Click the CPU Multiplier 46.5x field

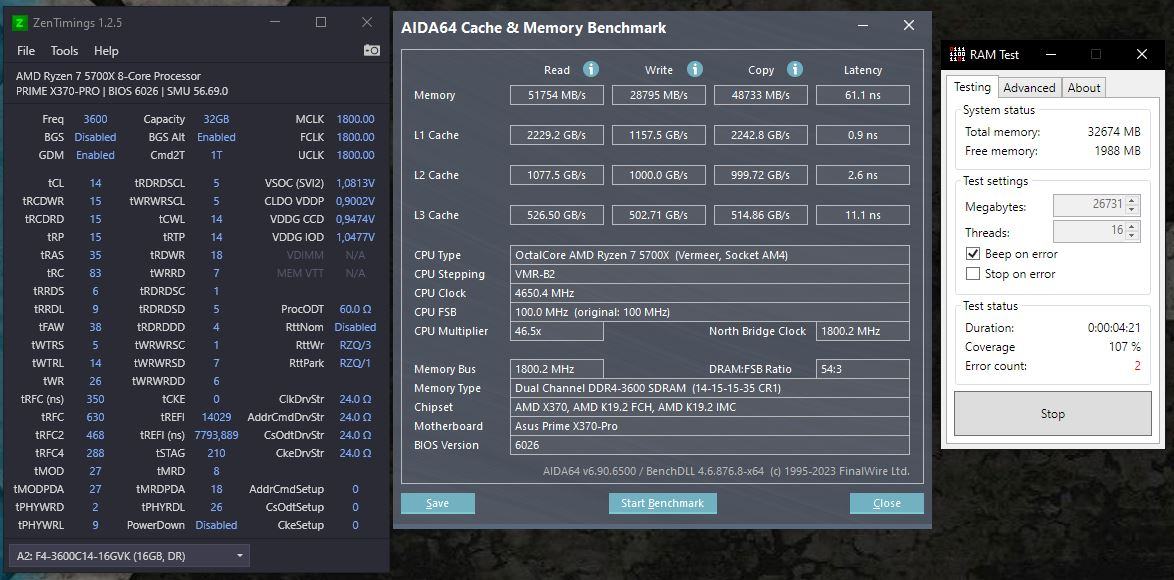[556, 331]
